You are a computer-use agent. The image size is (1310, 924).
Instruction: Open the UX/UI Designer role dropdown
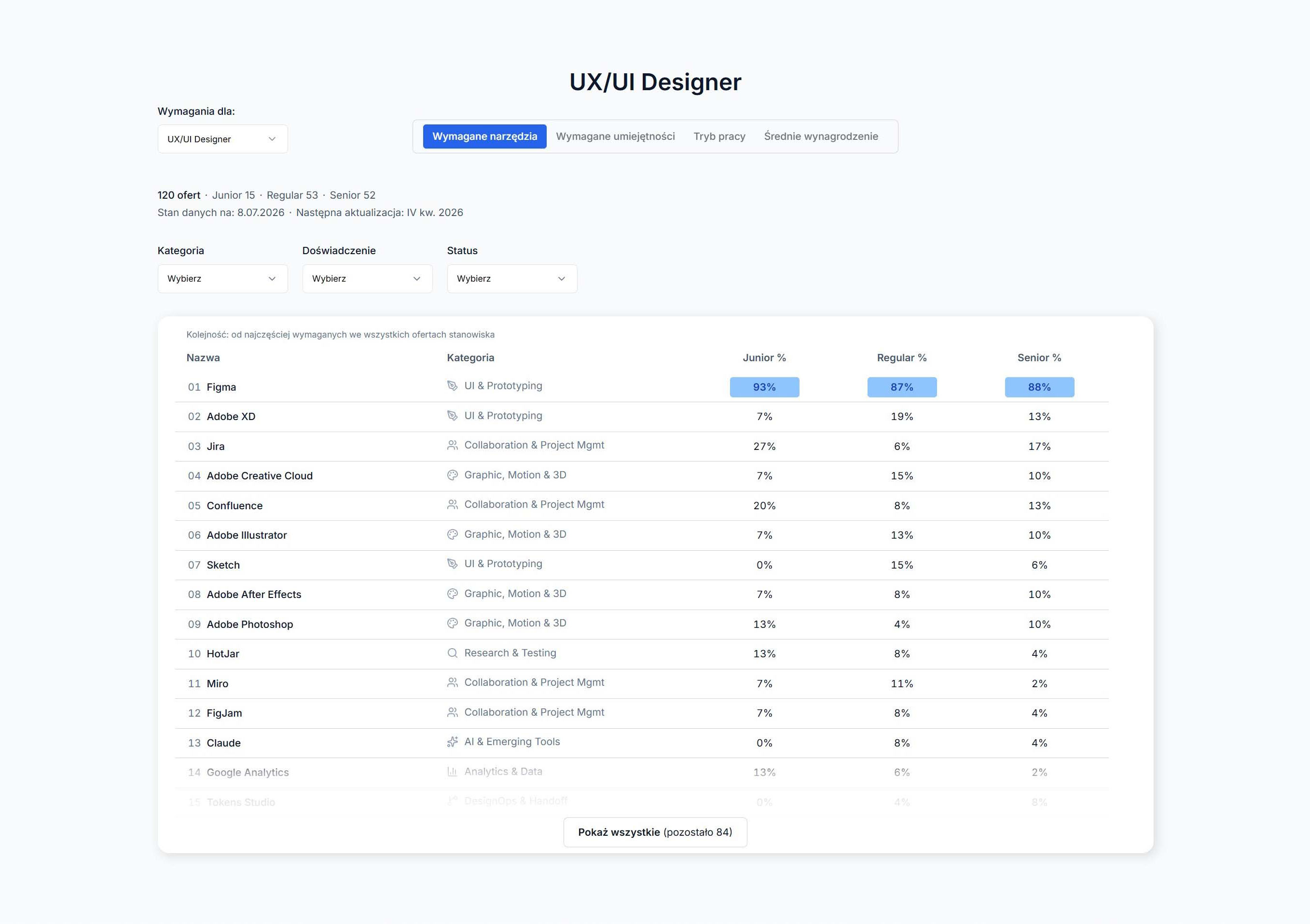click(222, 138)
